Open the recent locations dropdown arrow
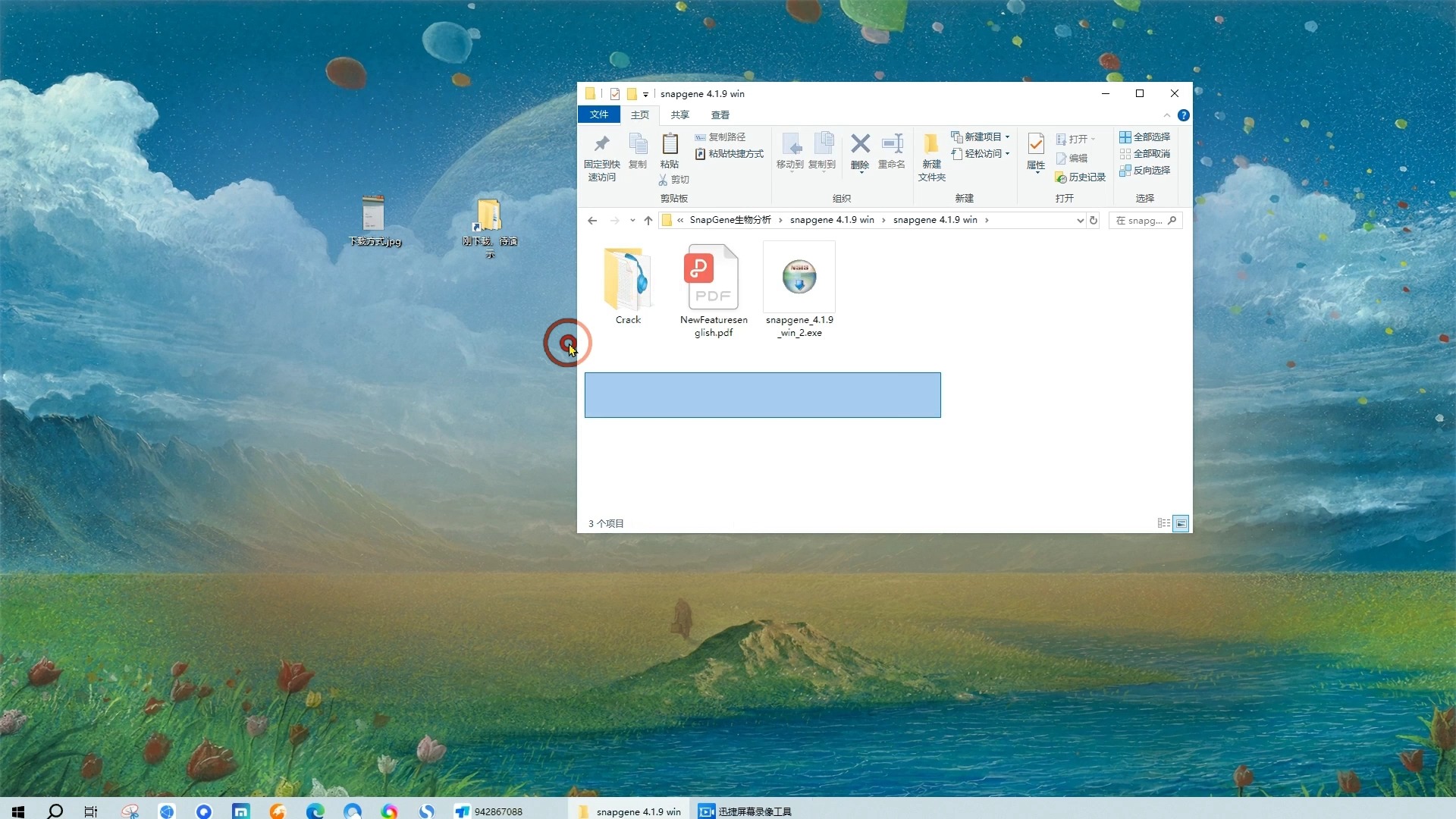 (632, 221)
